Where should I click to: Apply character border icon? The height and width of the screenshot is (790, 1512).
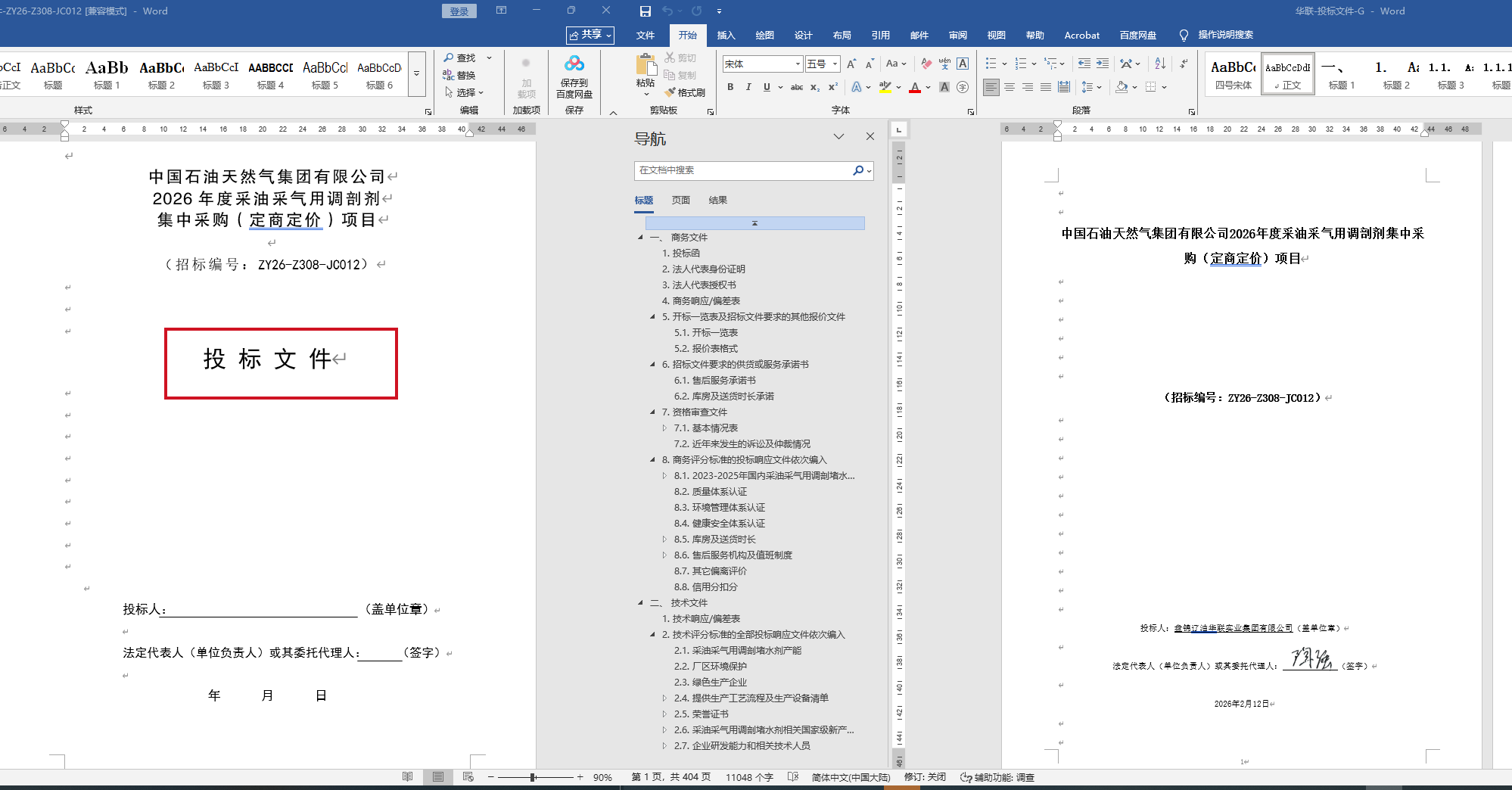963,64
